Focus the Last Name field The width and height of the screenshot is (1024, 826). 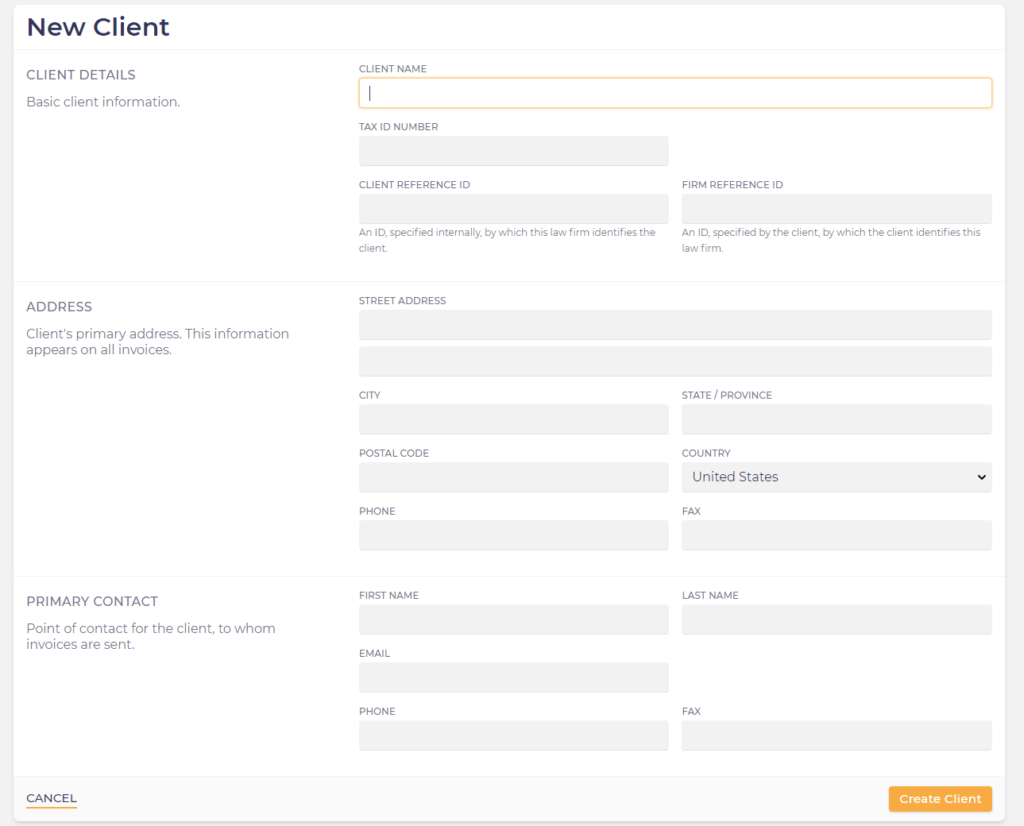click(x=837, y=620)
